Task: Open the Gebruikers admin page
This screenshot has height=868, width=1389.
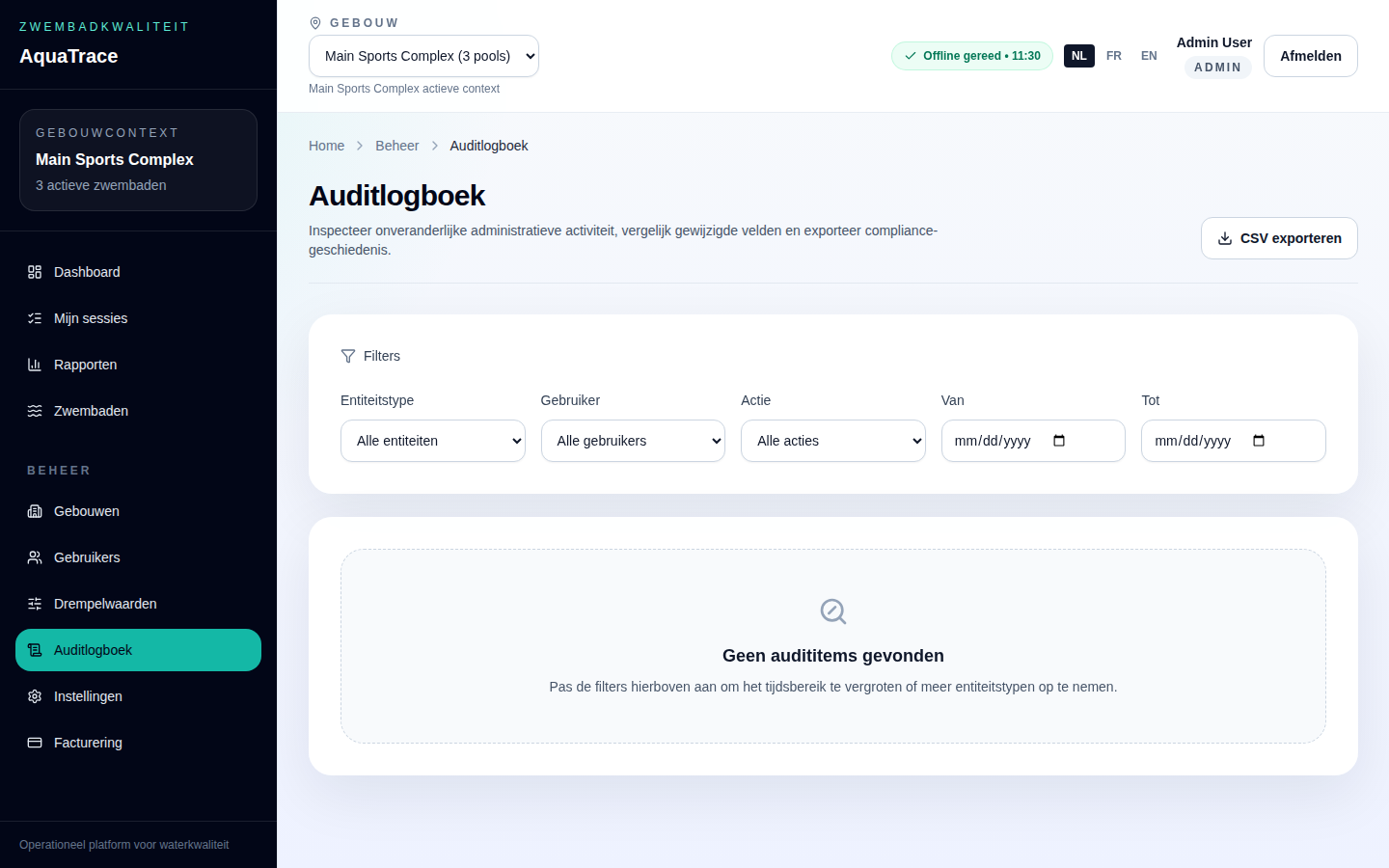Action: click(x=138, y=557)
